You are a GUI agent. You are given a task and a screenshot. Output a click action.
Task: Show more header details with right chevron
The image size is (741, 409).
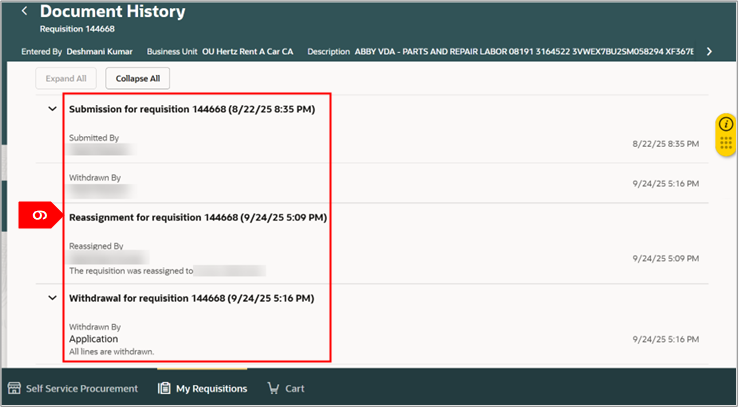pyautogui.click(x=711, y=52)
